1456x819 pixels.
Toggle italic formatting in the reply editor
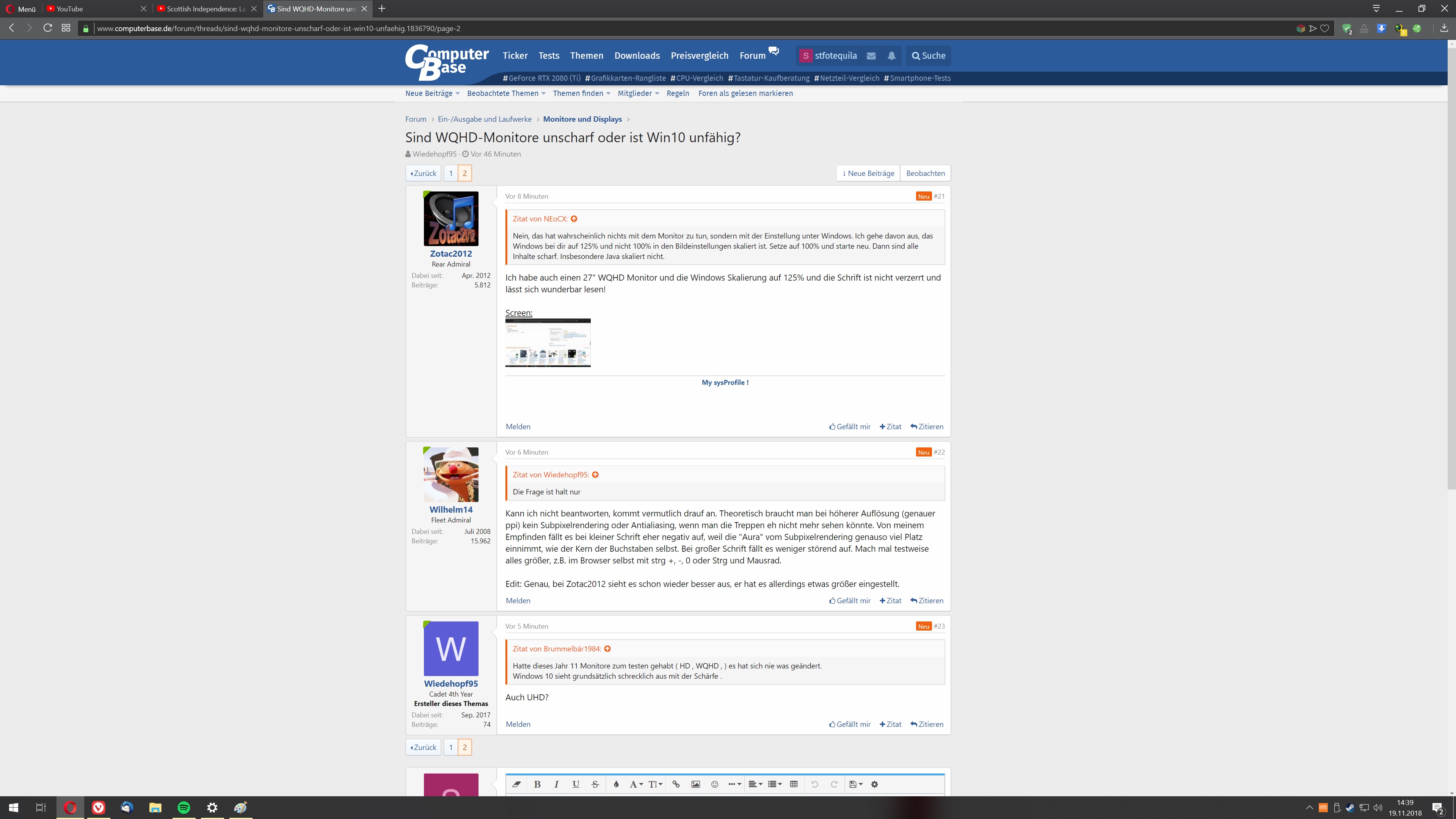(x=556, y=784)
